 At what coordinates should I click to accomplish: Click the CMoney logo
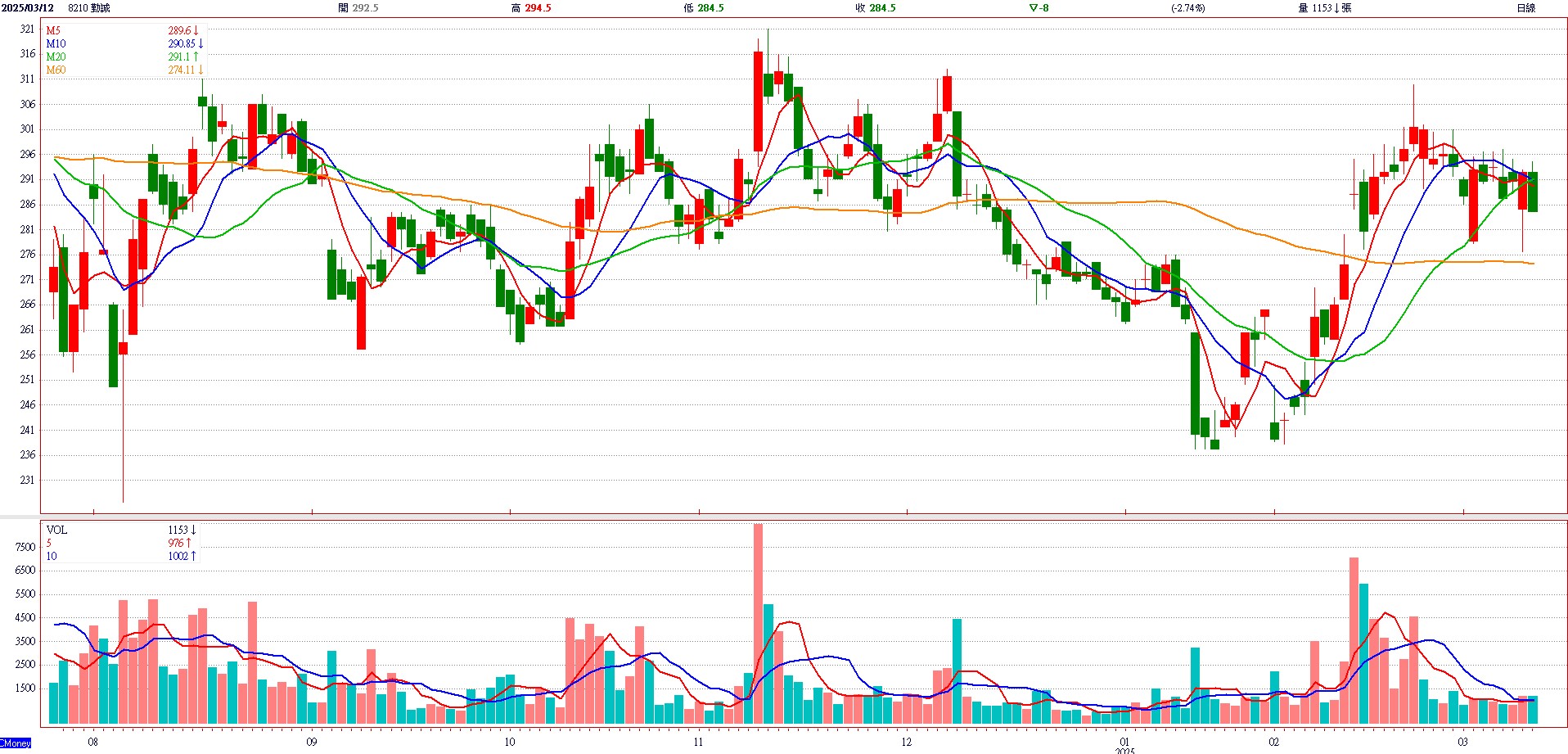click(16, 743)
